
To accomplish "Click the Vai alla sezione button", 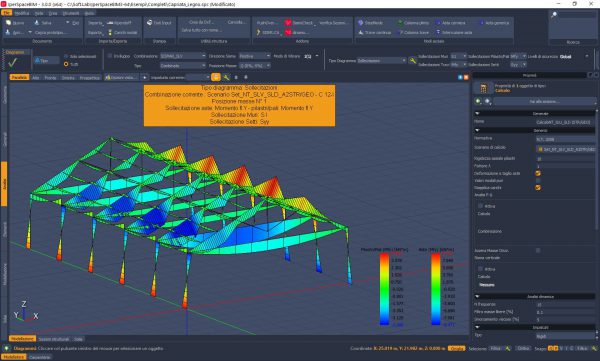I will [x=544, y=101].
